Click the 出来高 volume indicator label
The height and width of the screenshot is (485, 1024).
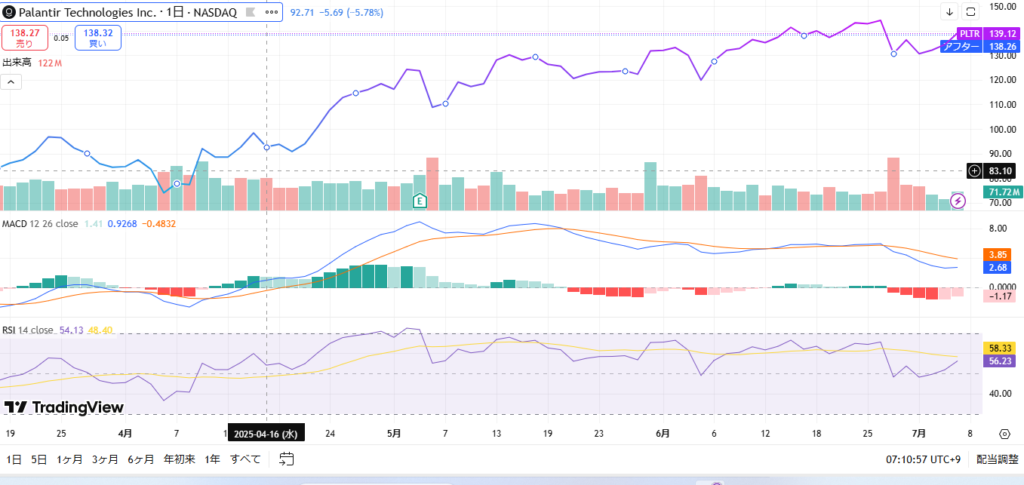(17, 63)
